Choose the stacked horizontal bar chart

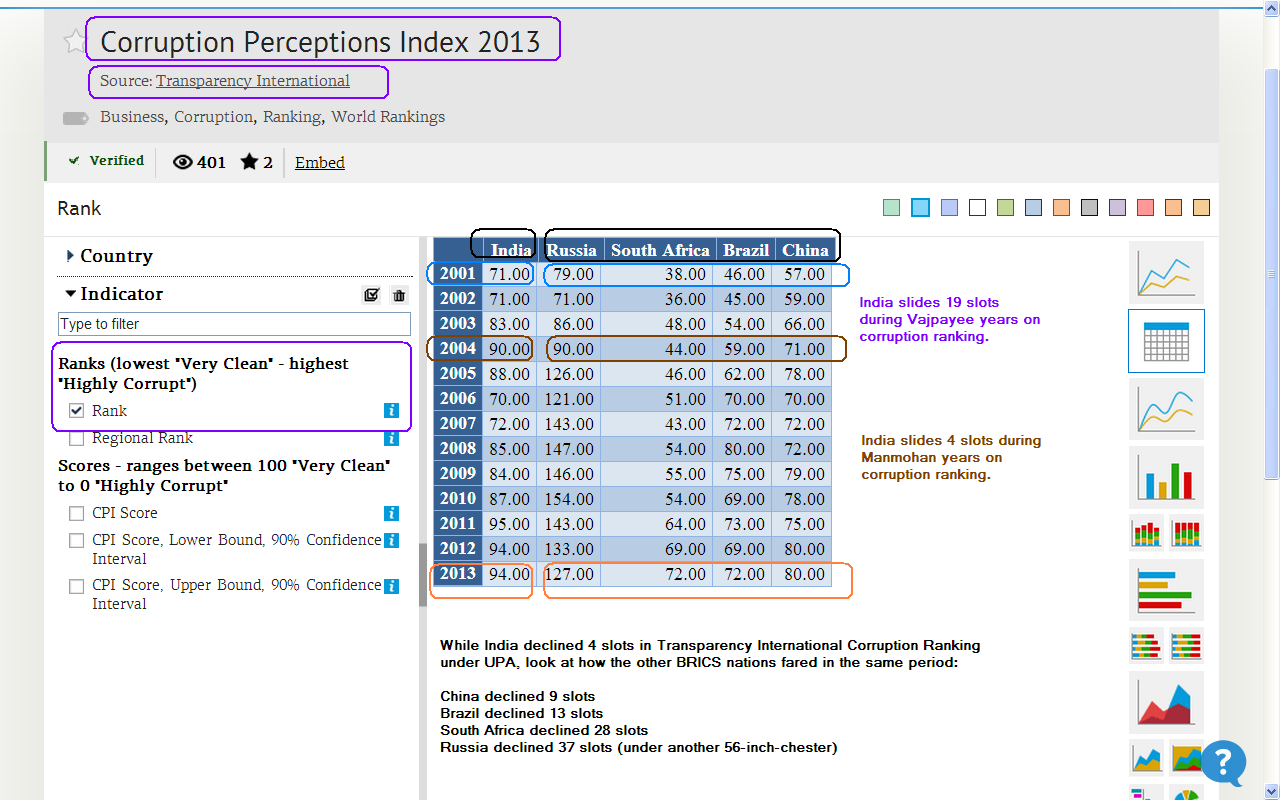coord(1147,646)
